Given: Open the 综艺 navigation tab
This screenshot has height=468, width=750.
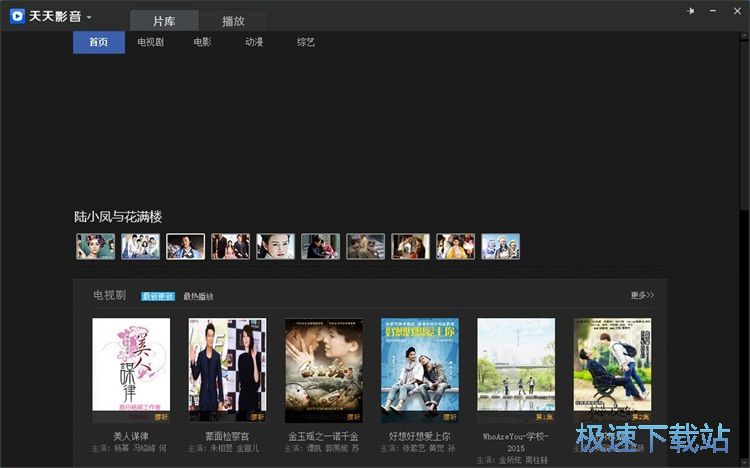Looking at the screenshot, I should tap(306, 42).
